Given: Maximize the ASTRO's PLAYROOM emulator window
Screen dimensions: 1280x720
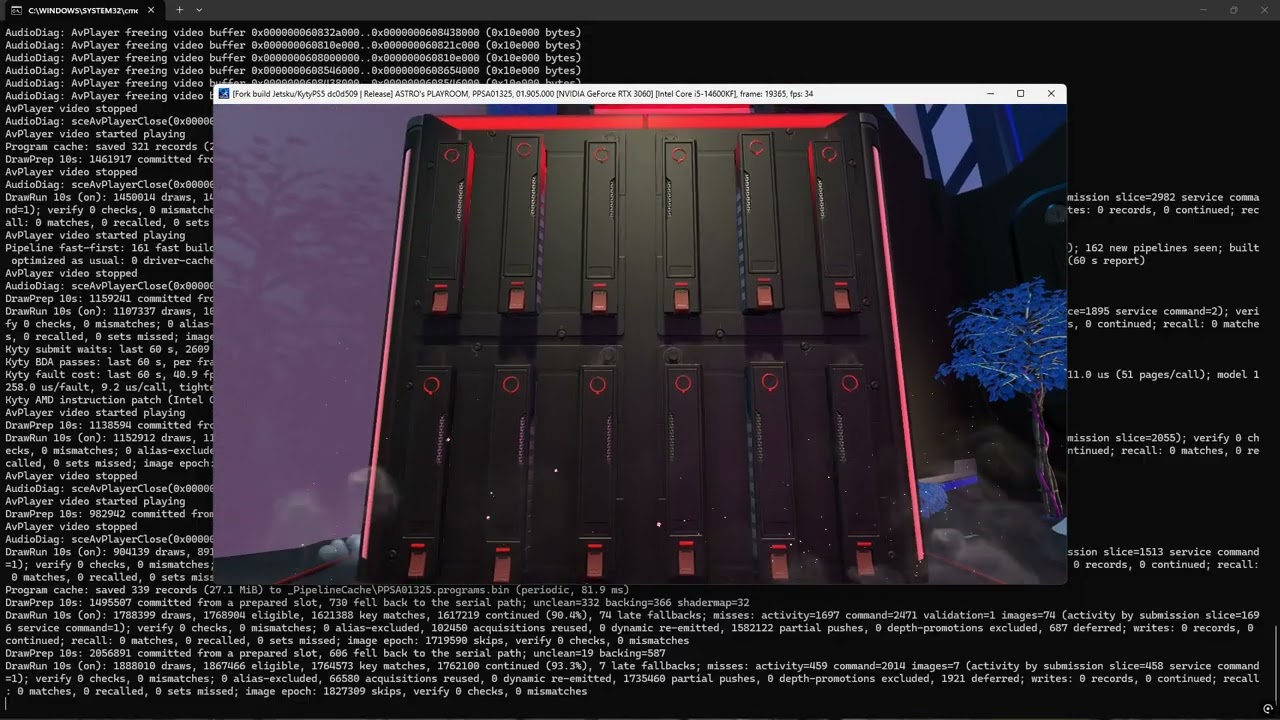Looking at the screenshot, I should click(x=1020, y=94).
